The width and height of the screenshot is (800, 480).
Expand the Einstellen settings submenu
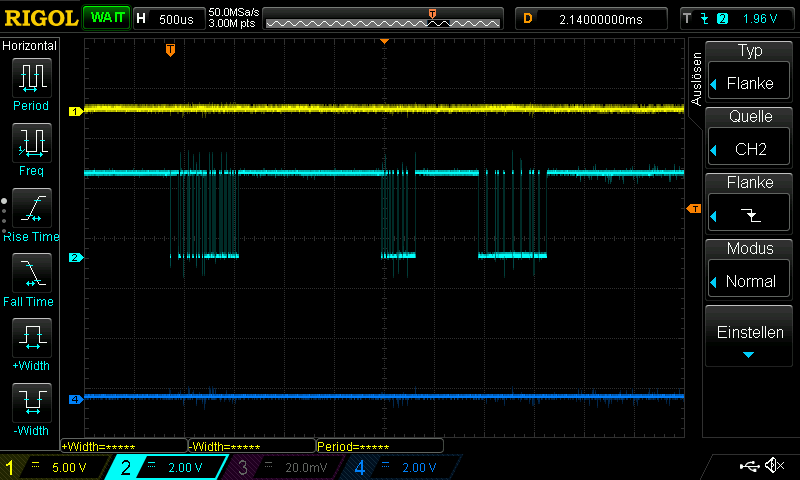749,337
